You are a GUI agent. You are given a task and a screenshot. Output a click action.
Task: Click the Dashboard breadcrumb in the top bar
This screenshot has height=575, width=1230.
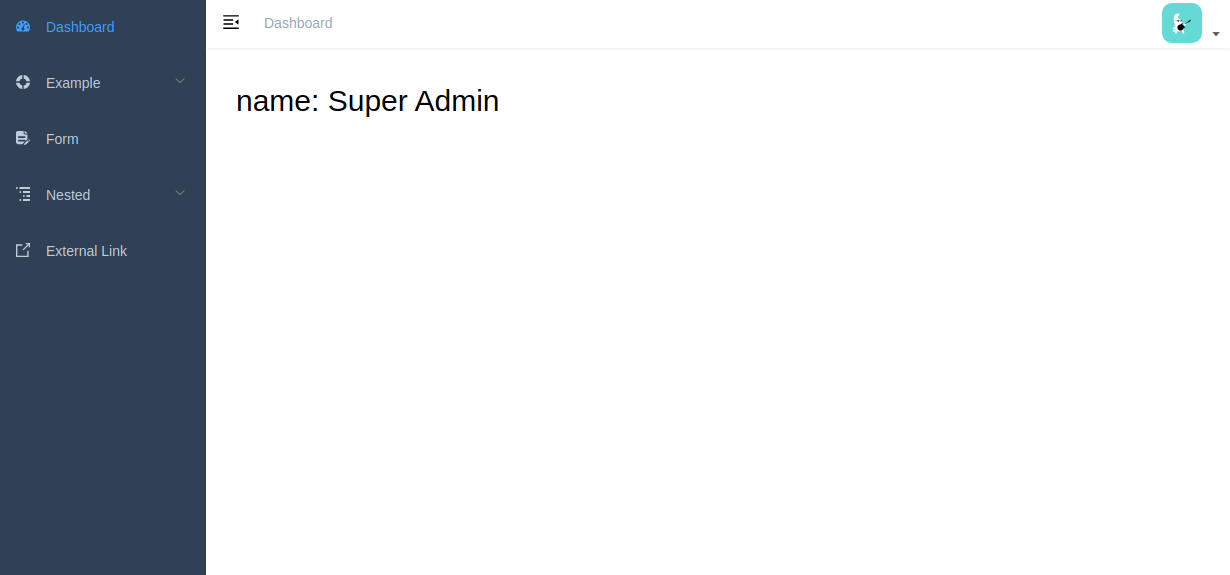298,23
